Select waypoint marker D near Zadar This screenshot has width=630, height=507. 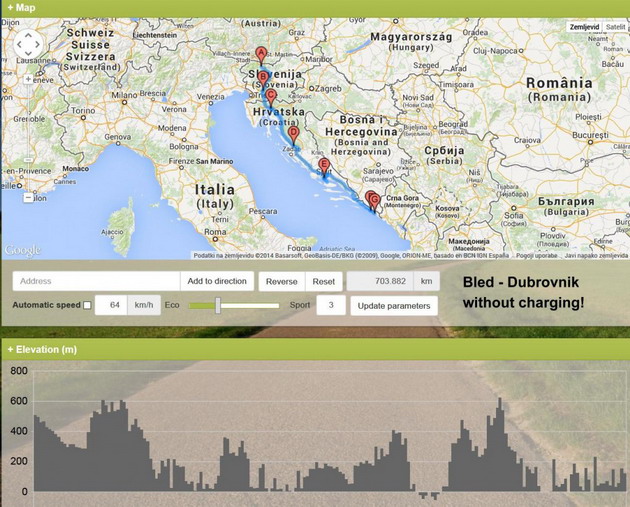(293, 133)
